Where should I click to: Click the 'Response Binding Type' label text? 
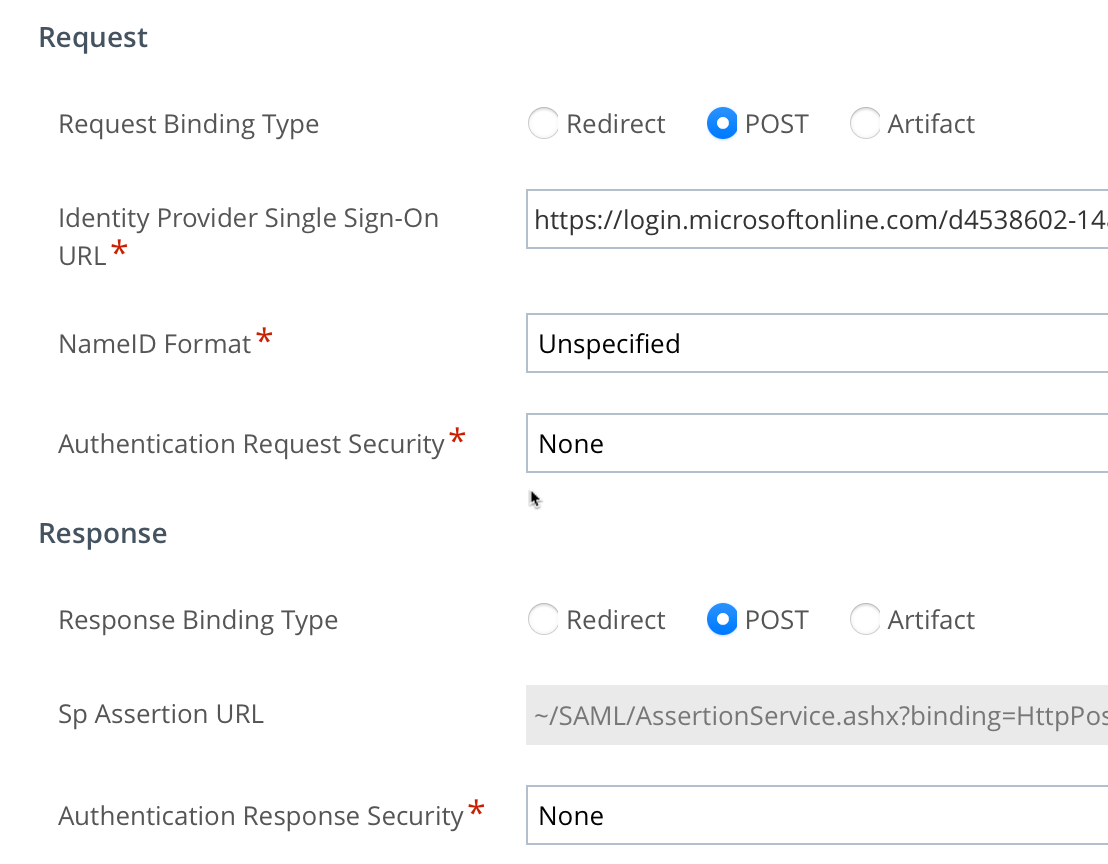tap(198, 621)
